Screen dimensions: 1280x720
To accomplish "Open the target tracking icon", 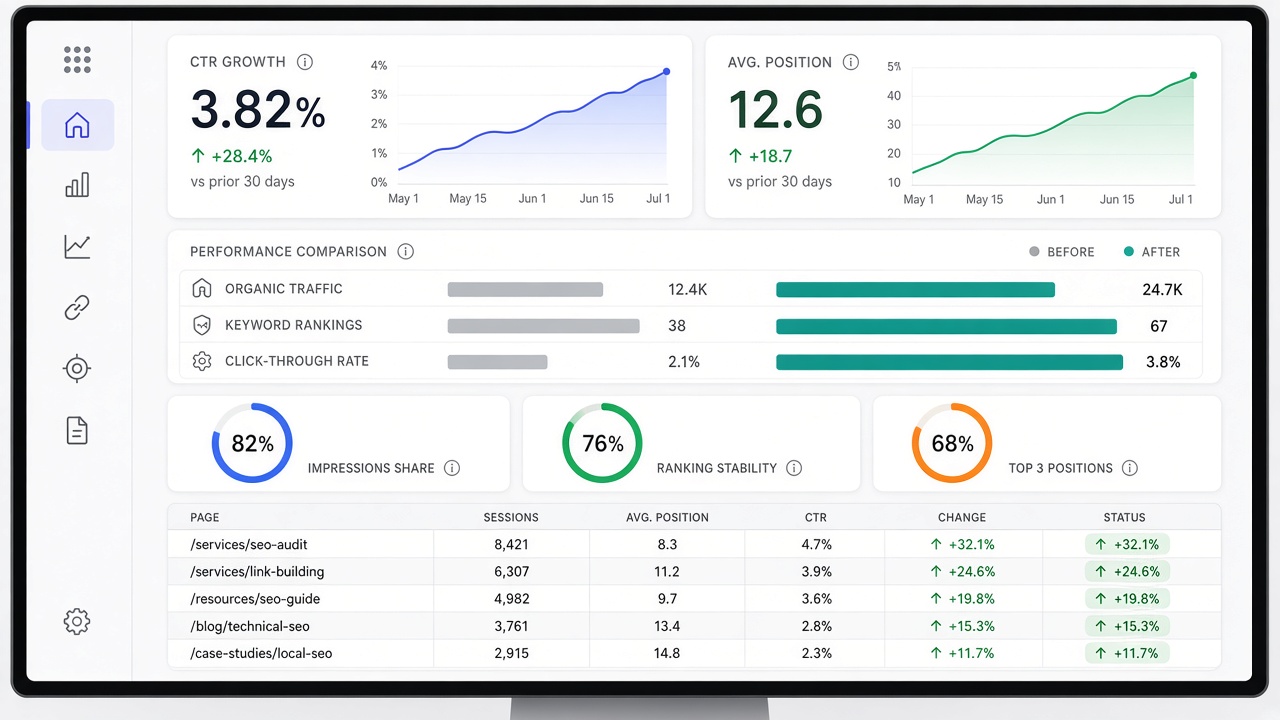I will (x=77, y=369).
